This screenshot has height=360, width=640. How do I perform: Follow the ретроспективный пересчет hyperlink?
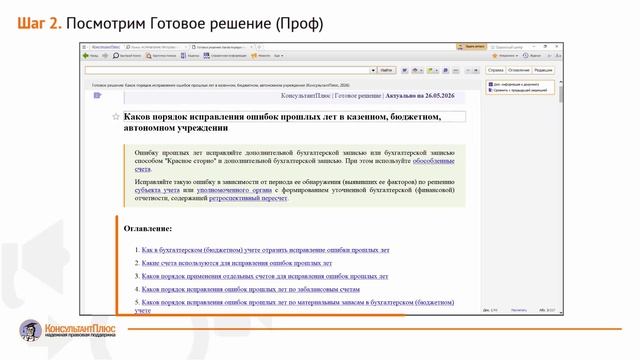(x=248, y=198)
